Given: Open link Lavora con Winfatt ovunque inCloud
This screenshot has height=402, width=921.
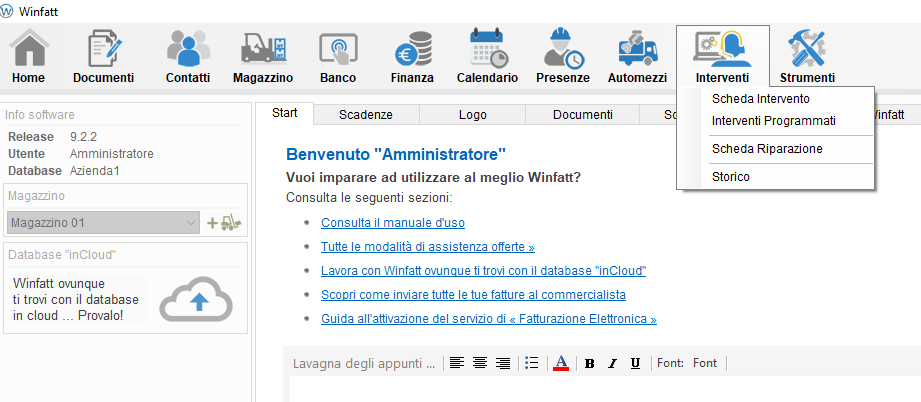Looking at the screenshot, I should (x=483, y=272).
